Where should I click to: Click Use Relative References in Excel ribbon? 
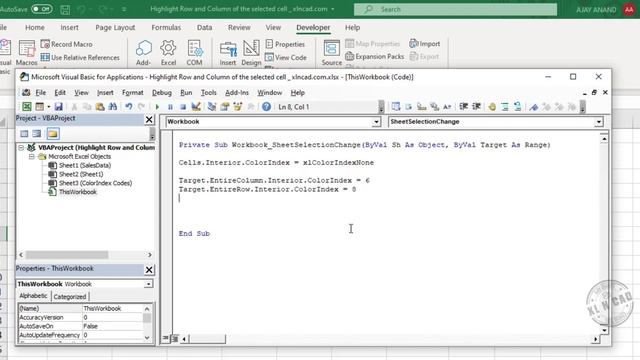(80, 58)
